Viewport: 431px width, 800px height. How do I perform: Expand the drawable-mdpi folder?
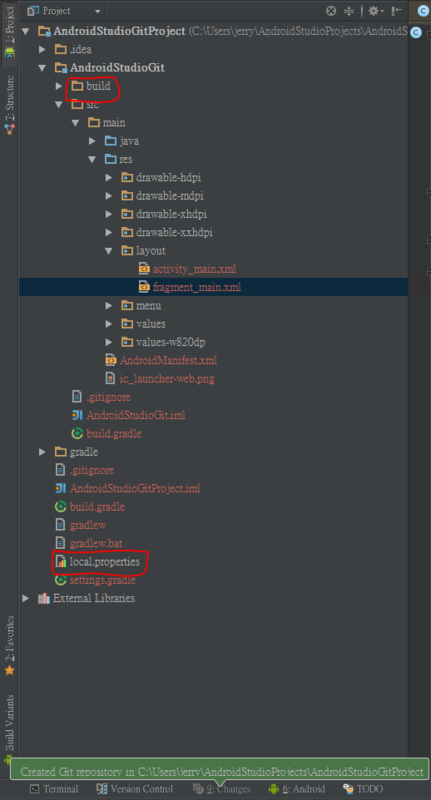(109, 196)
